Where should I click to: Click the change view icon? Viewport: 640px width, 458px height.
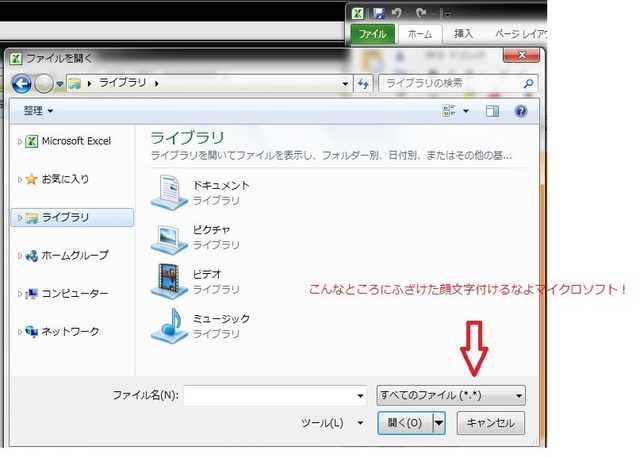(449, 111)
